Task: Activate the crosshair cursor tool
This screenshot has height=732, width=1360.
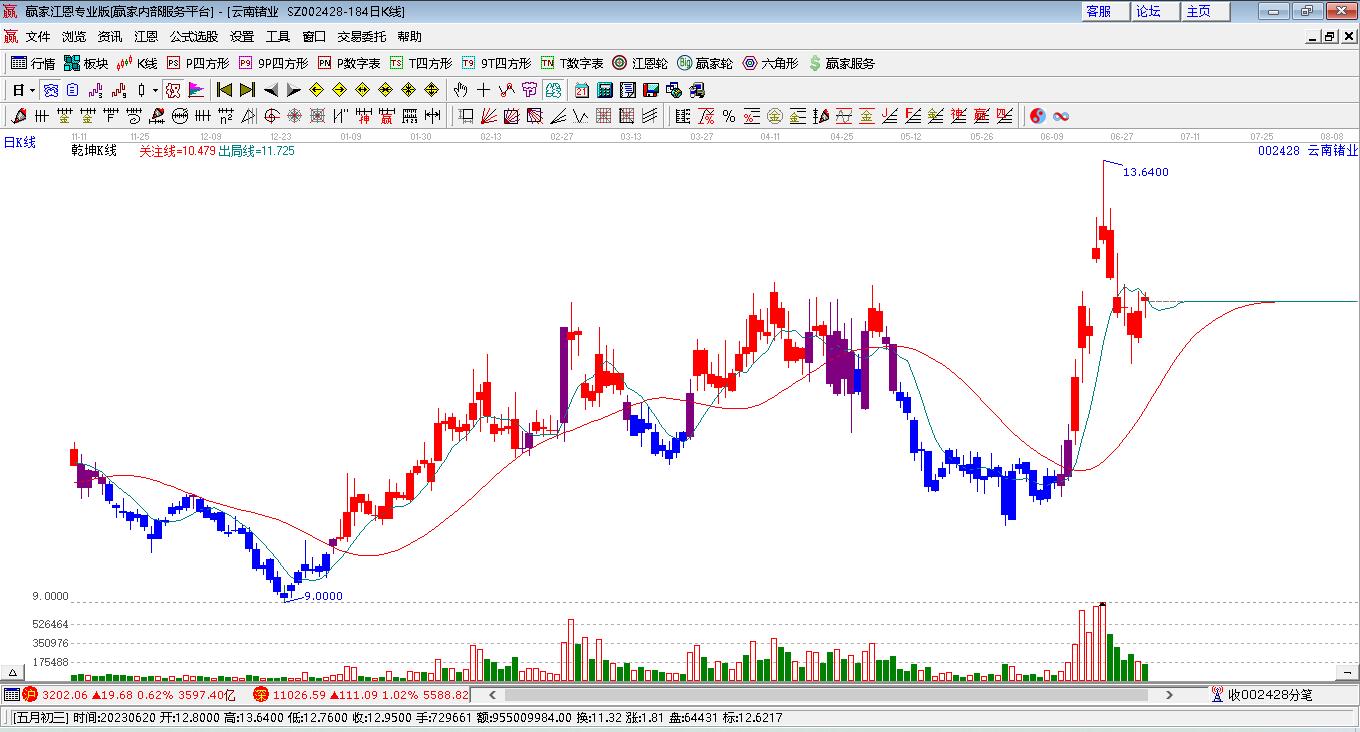Action: point(483,90)
